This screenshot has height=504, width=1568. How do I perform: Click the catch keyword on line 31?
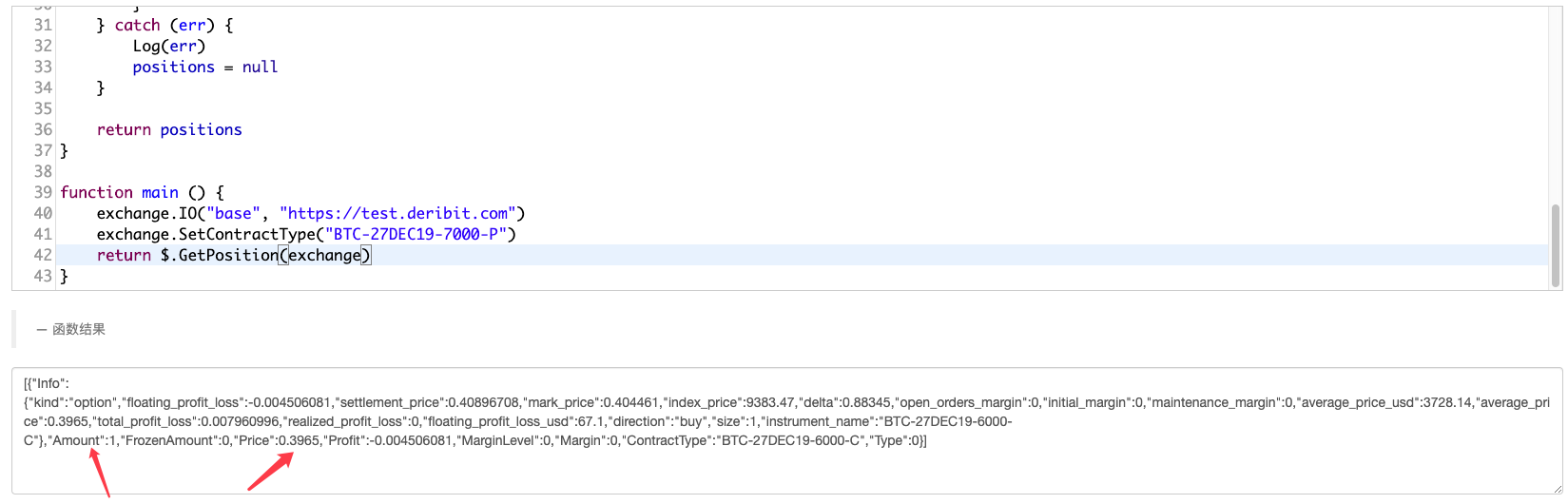coord(137,25)
